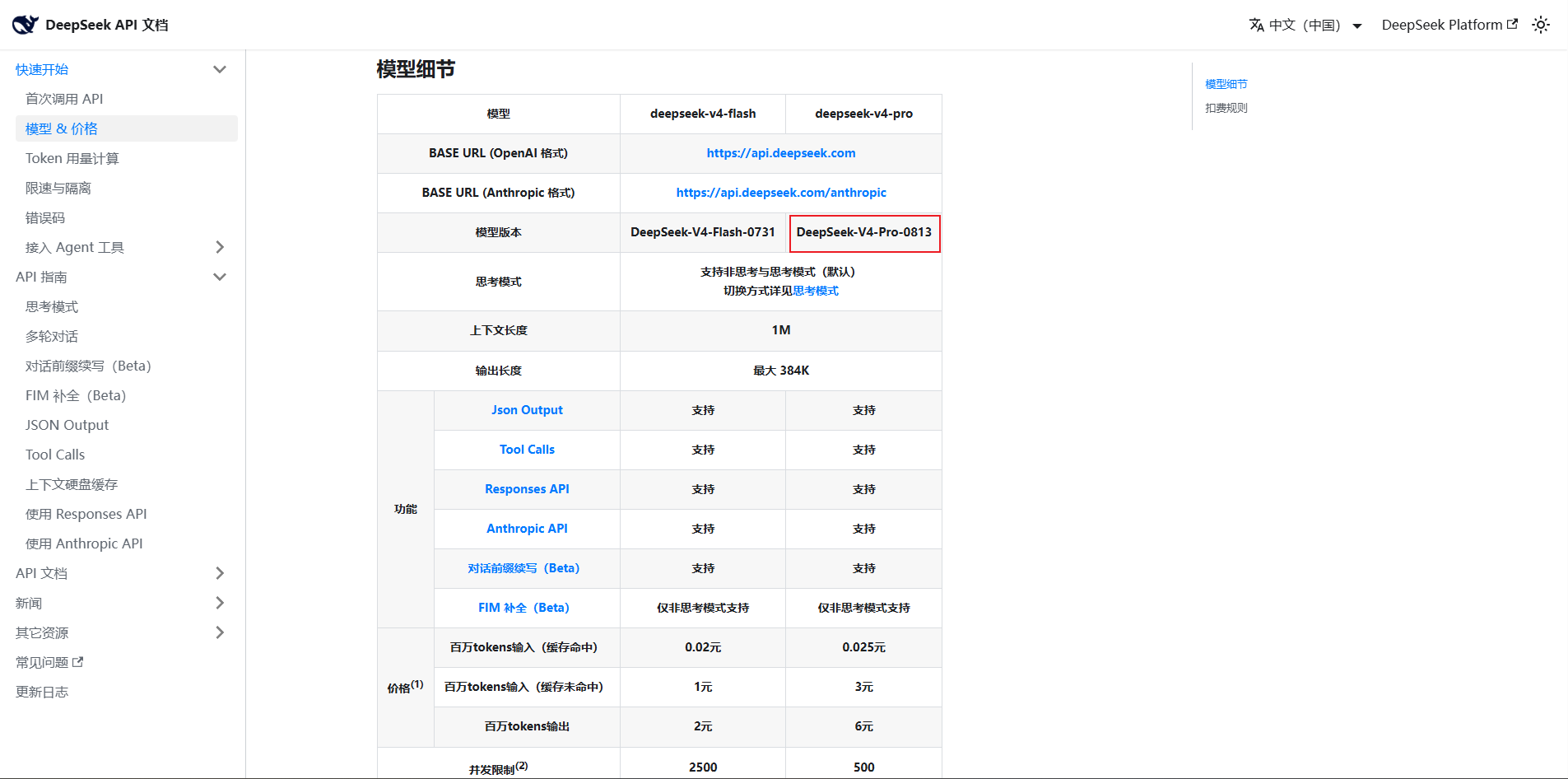Click https://api.deepseek.com base URL link

781,153
